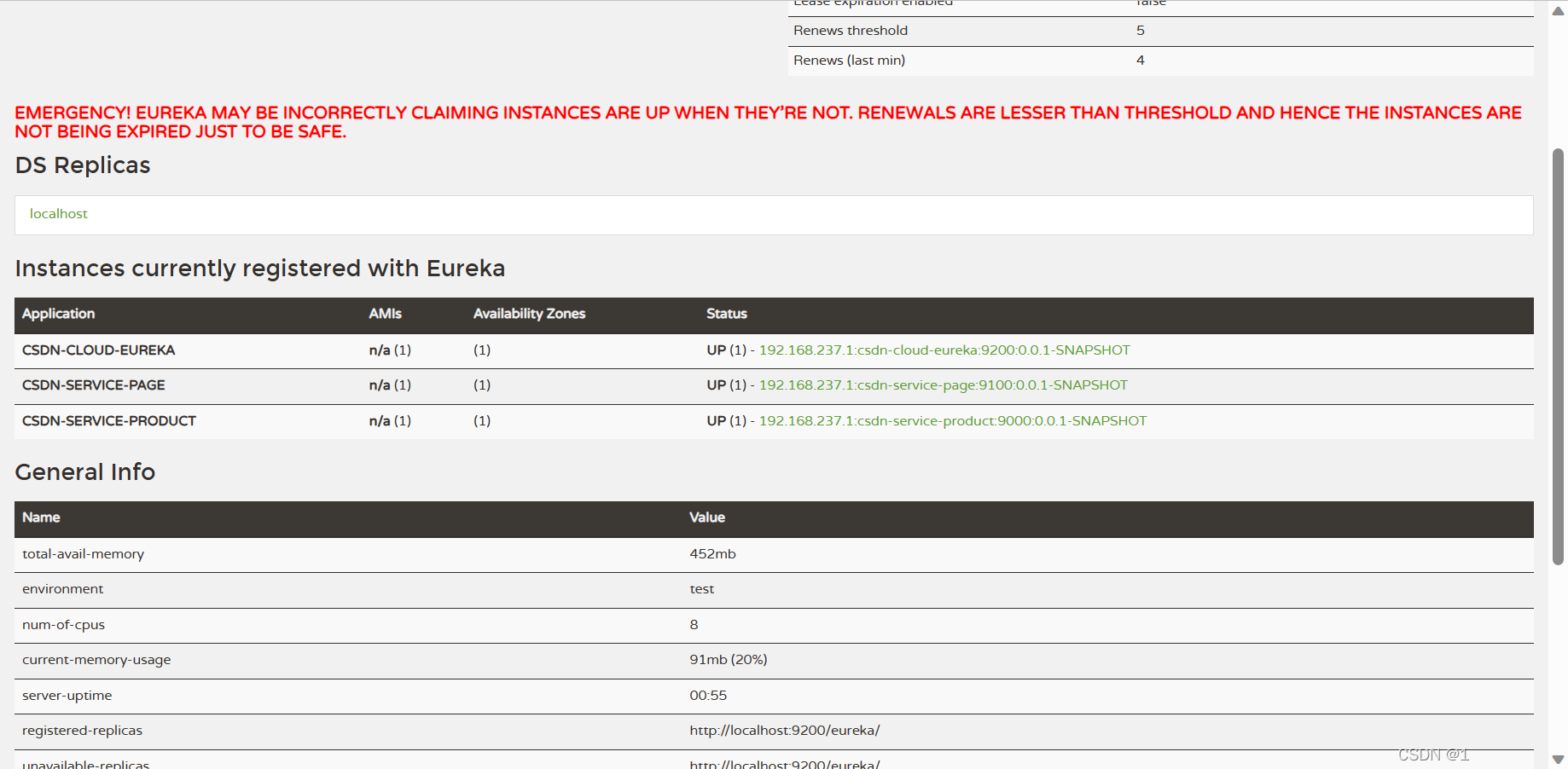Click the DS Replicas heading

pos(82,165)
